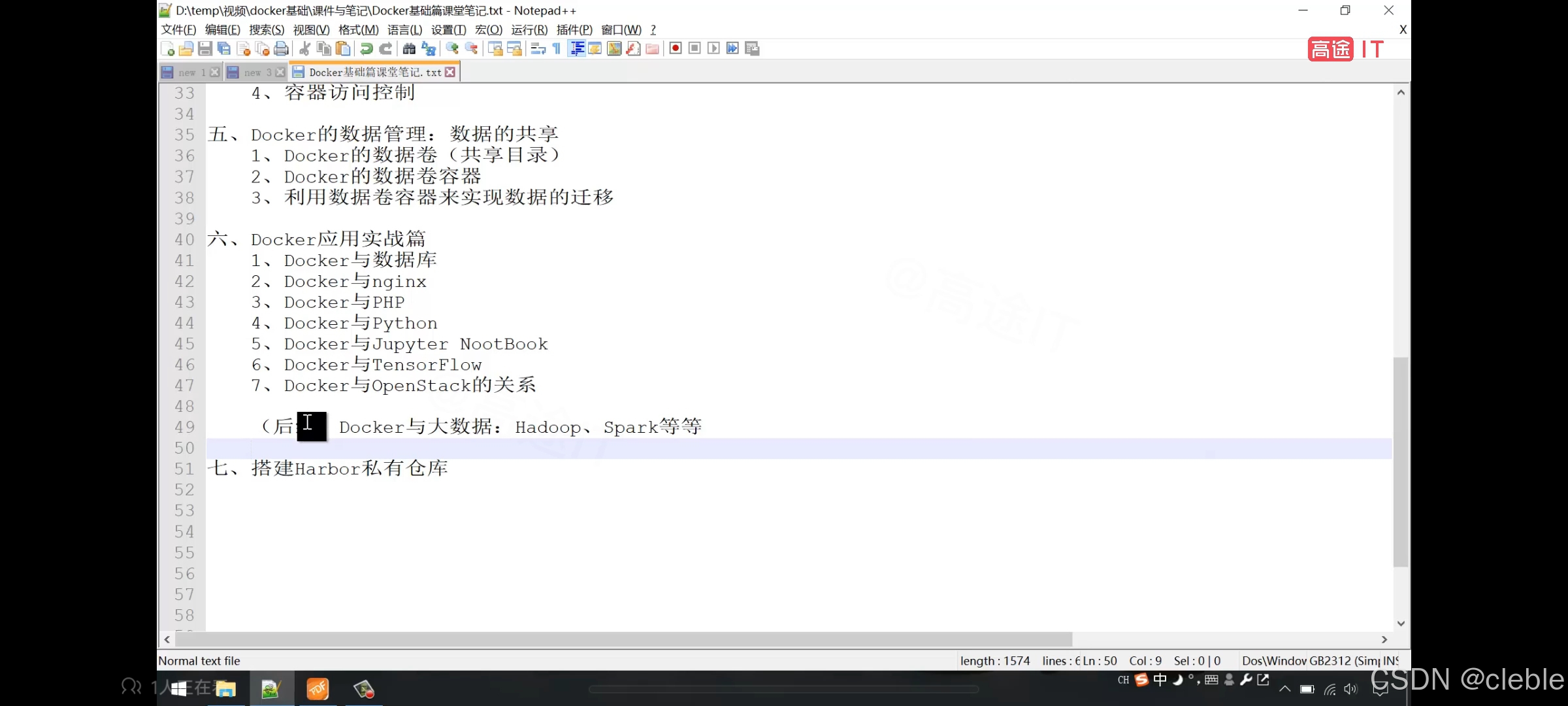Image resolution: width=1568 pixels, height=706 pixels.
Task: Click the Zoom Out magnifier icon
Action: 471,49
